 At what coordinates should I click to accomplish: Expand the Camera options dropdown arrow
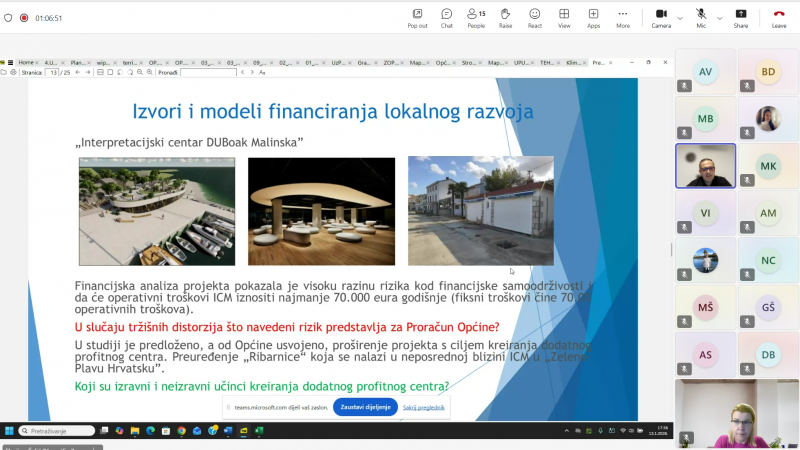coord(680,17)
